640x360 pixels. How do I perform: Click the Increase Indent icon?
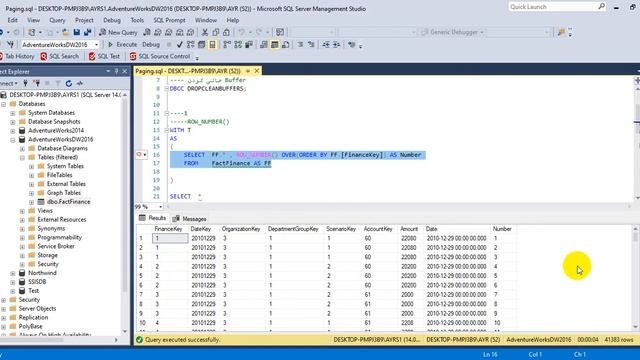[336, 44]
